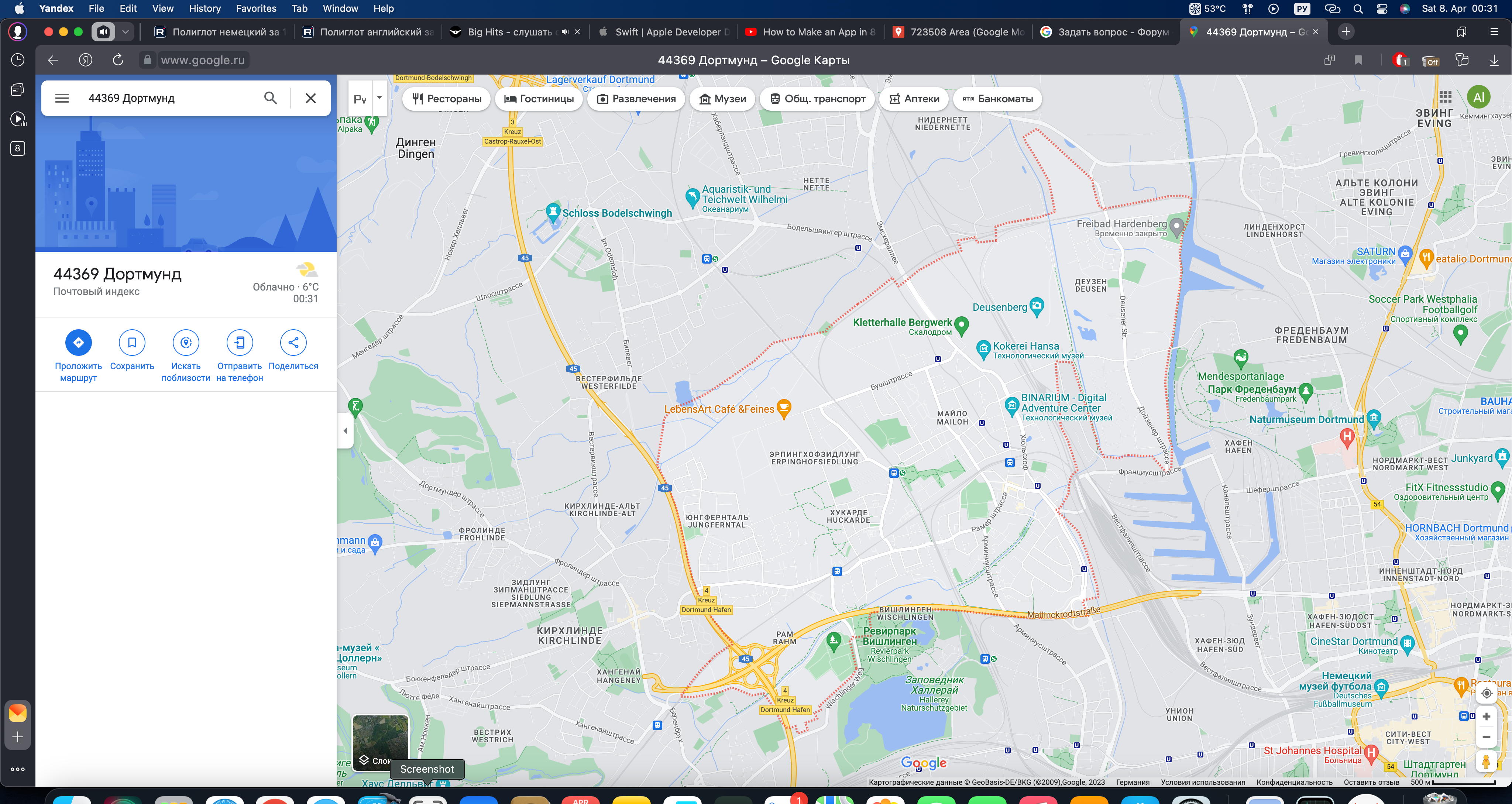Switch to Полиглот немецкий tab
This screenshot has height=804, width=1512.
pos(221,32)
